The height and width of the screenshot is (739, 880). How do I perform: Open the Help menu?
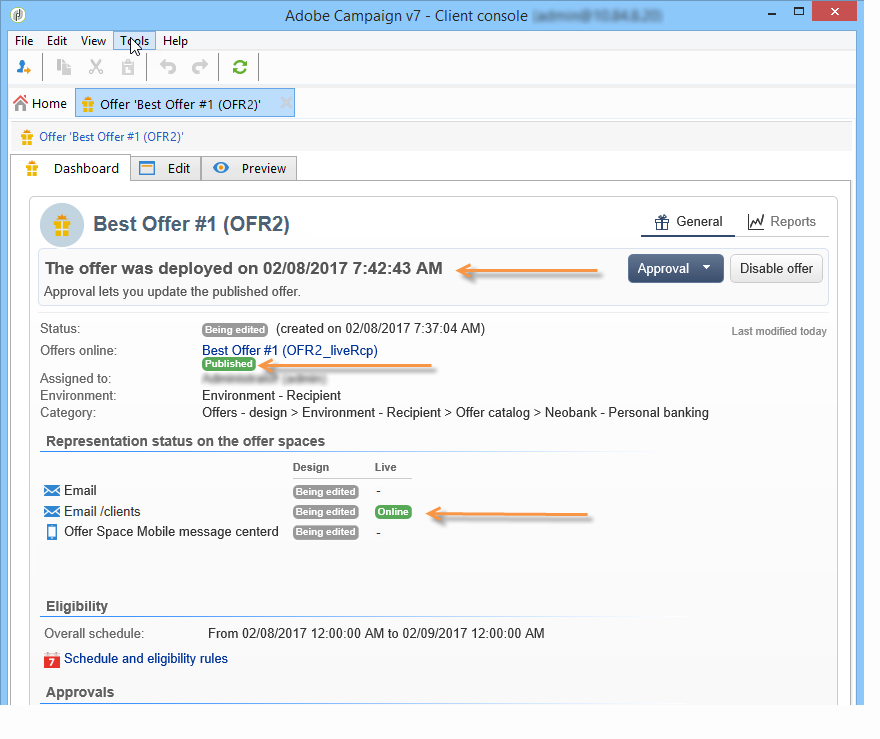point(175,41)
